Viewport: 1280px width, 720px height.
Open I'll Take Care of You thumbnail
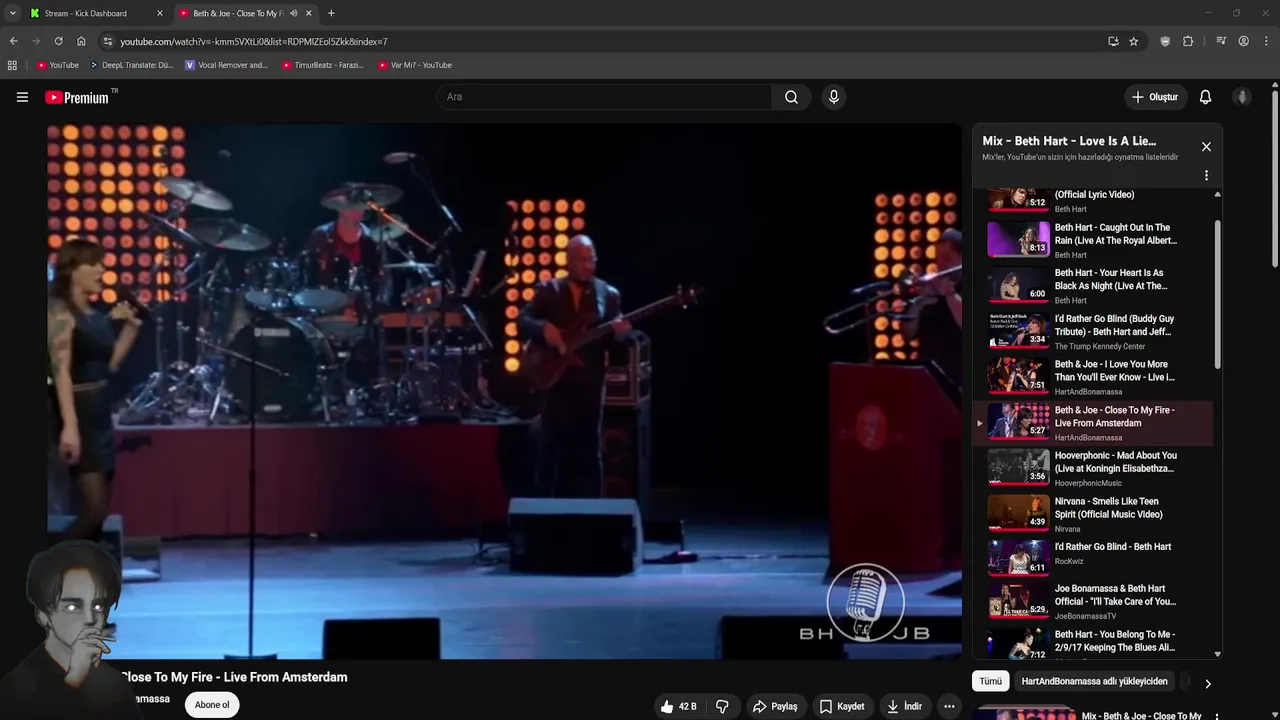tap(1018, 600)
